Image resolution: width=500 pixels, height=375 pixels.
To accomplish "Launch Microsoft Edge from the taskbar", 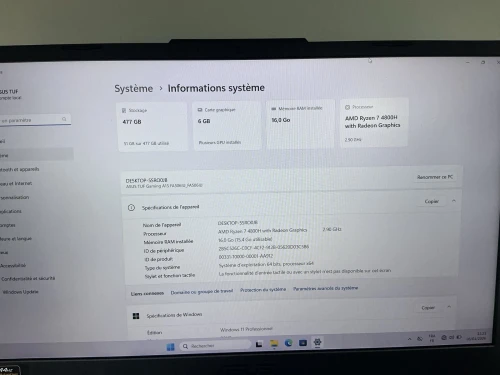I will click(289, 343).
